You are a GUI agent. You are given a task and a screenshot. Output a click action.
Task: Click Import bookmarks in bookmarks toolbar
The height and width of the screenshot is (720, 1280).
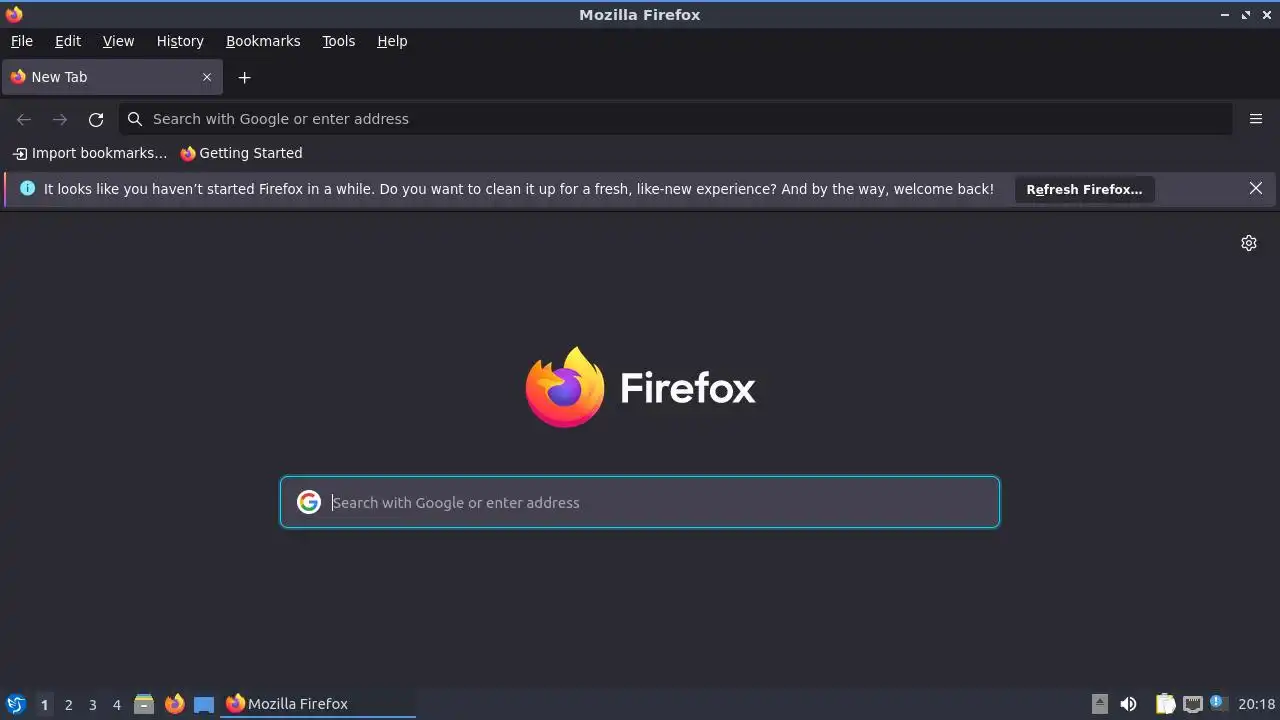click(x=90, y=153)
